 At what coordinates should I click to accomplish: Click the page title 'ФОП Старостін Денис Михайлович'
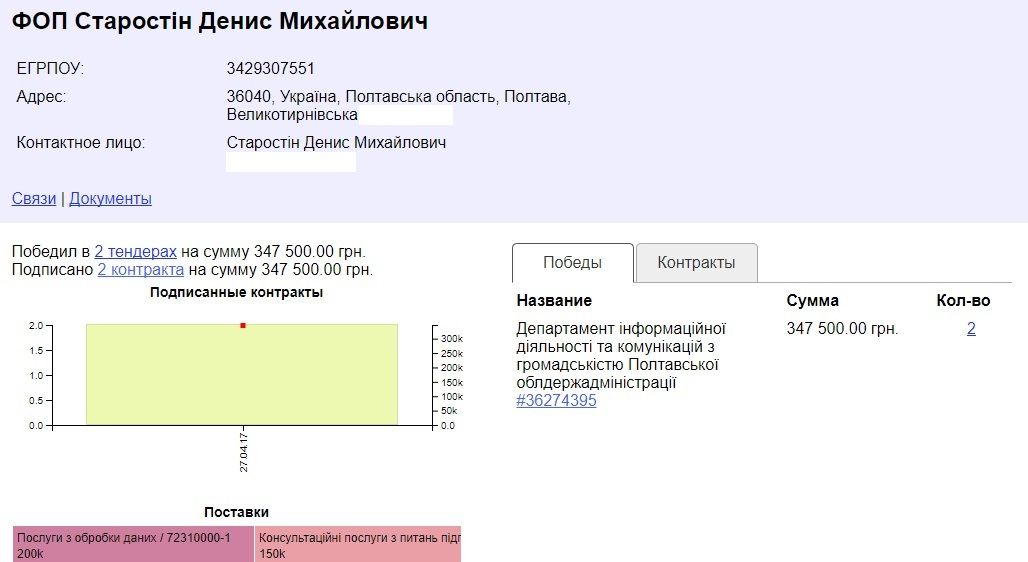coord(220,21)
